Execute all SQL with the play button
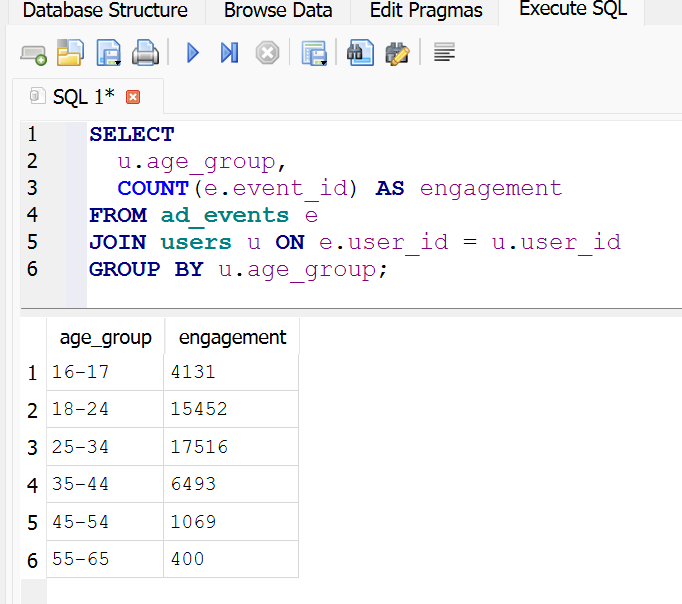Image resolution: width=682 pixels, height=604 pixels. 193,53
